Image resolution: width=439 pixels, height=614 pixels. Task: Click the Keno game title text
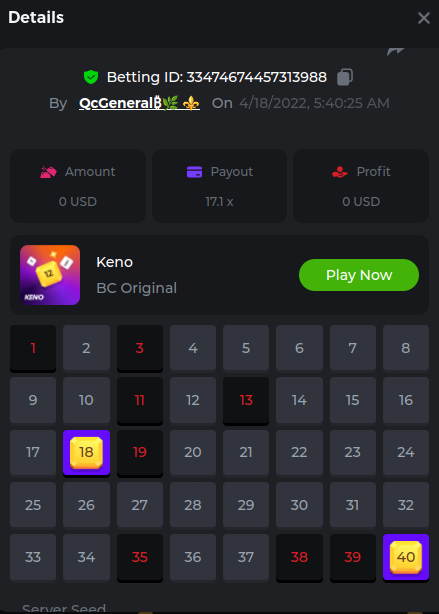point(114,262)
